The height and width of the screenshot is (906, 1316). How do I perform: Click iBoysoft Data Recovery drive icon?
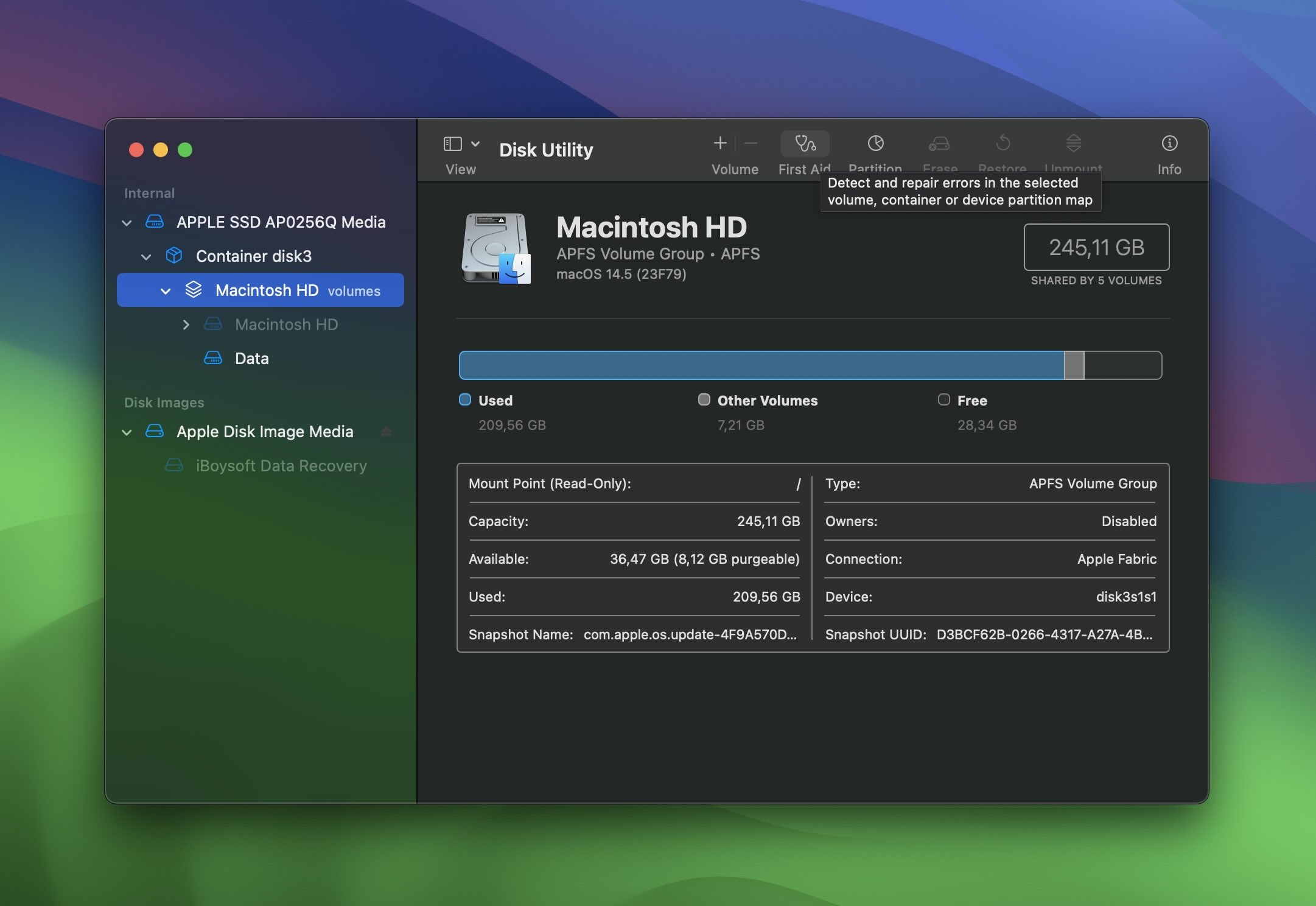[x=174, y=465]
